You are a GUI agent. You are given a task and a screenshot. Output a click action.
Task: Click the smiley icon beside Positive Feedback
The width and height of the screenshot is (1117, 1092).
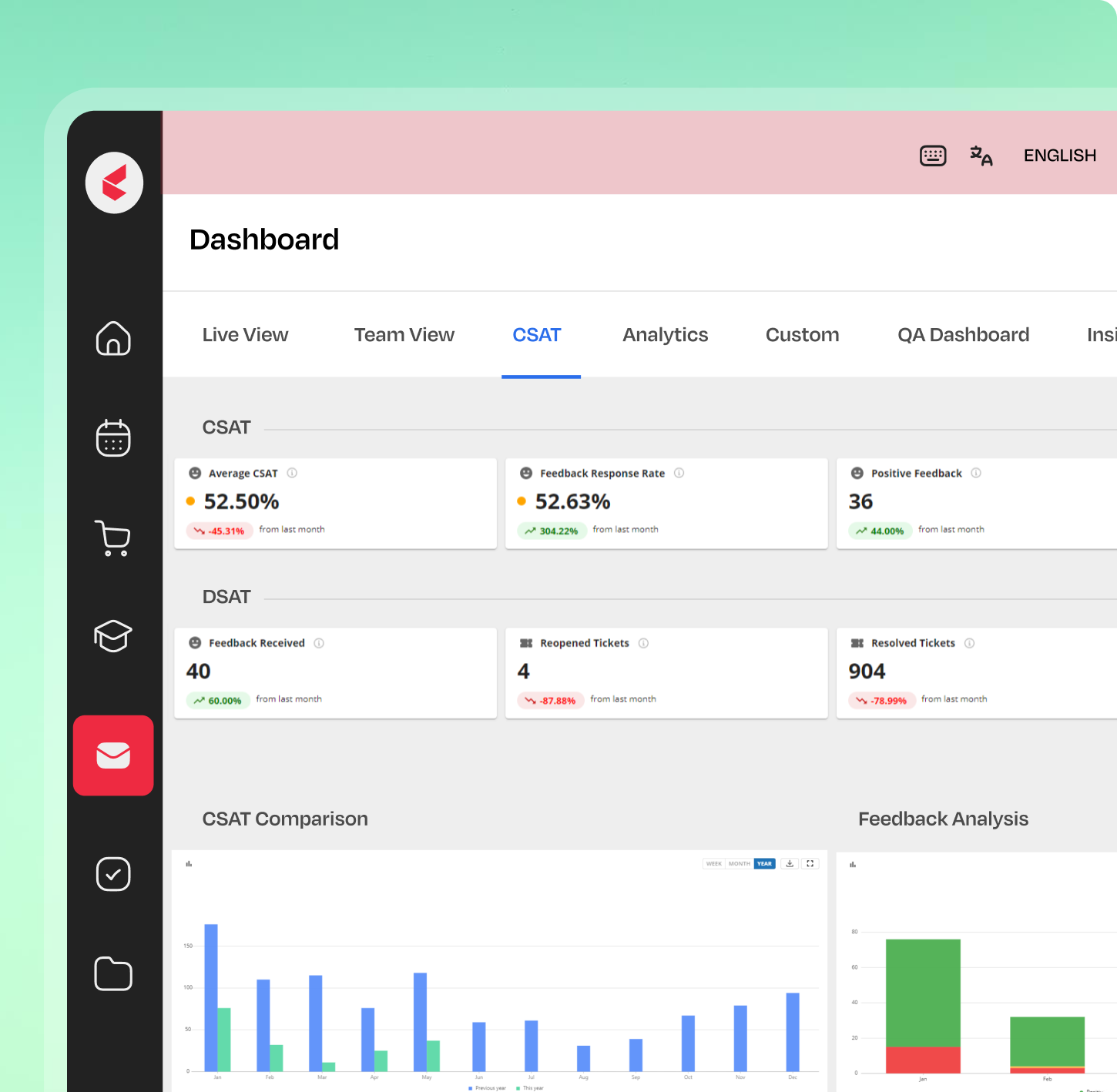(857, 473)
